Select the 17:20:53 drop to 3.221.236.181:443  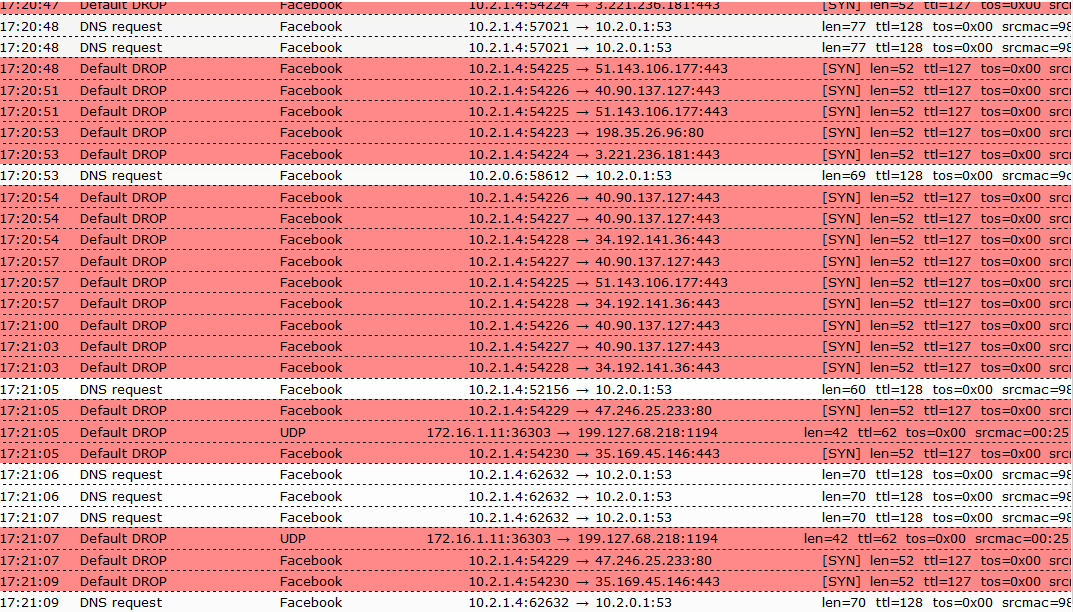click(x=536, y=154)
